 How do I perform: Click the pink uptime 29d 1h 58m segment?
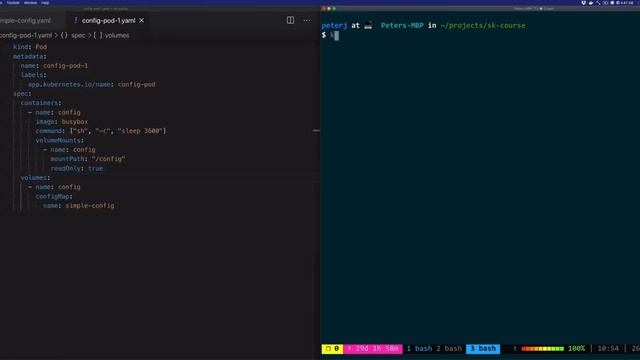point(373,349)
